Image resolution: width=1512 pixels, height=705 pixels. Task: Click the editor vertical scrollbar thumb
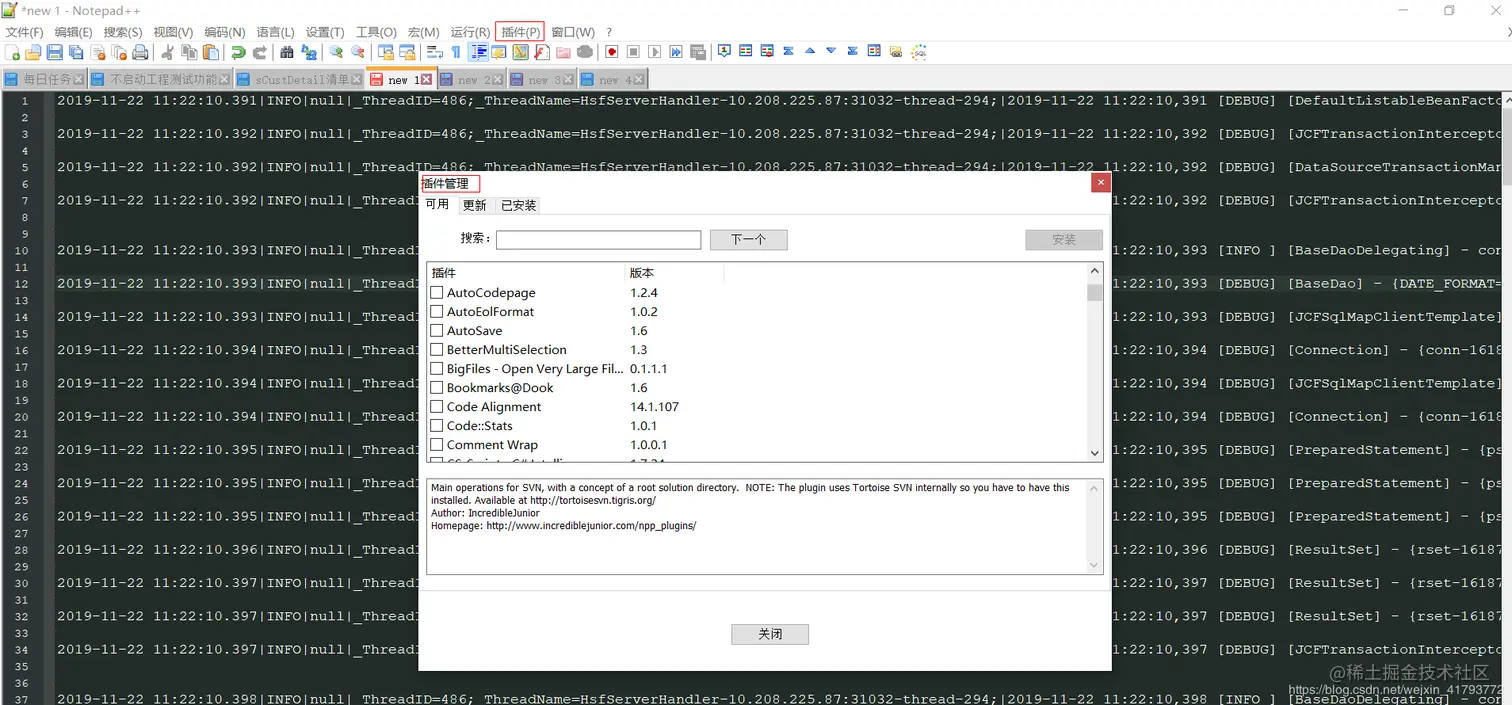pos(1506,145)
